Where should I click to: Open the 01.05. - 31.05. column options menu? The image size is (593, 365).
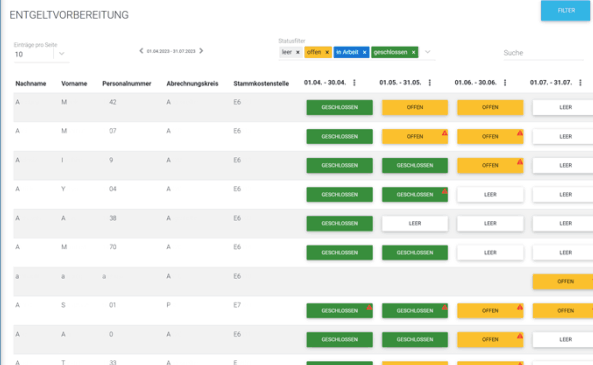(x=430, y=83)
